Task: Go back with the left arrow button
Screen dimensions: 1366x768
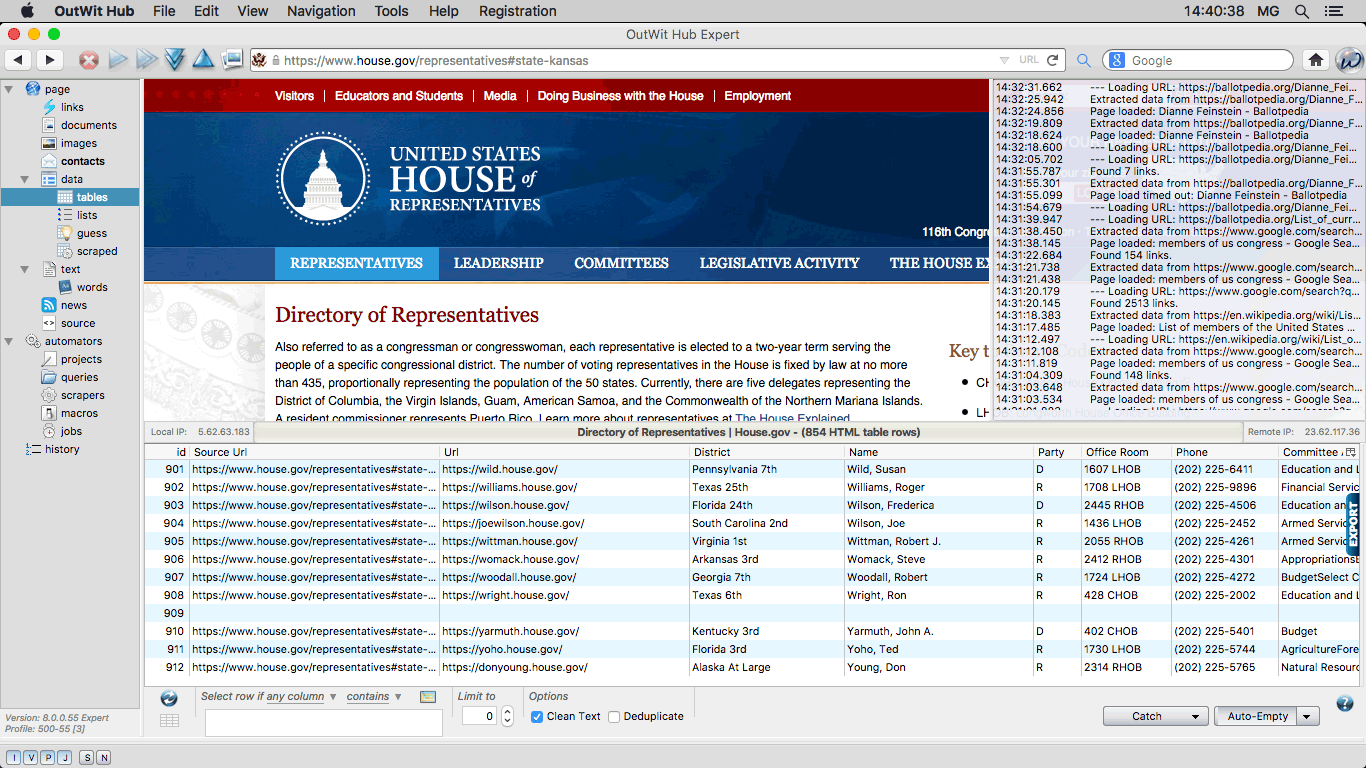Action: pos(18,60)
